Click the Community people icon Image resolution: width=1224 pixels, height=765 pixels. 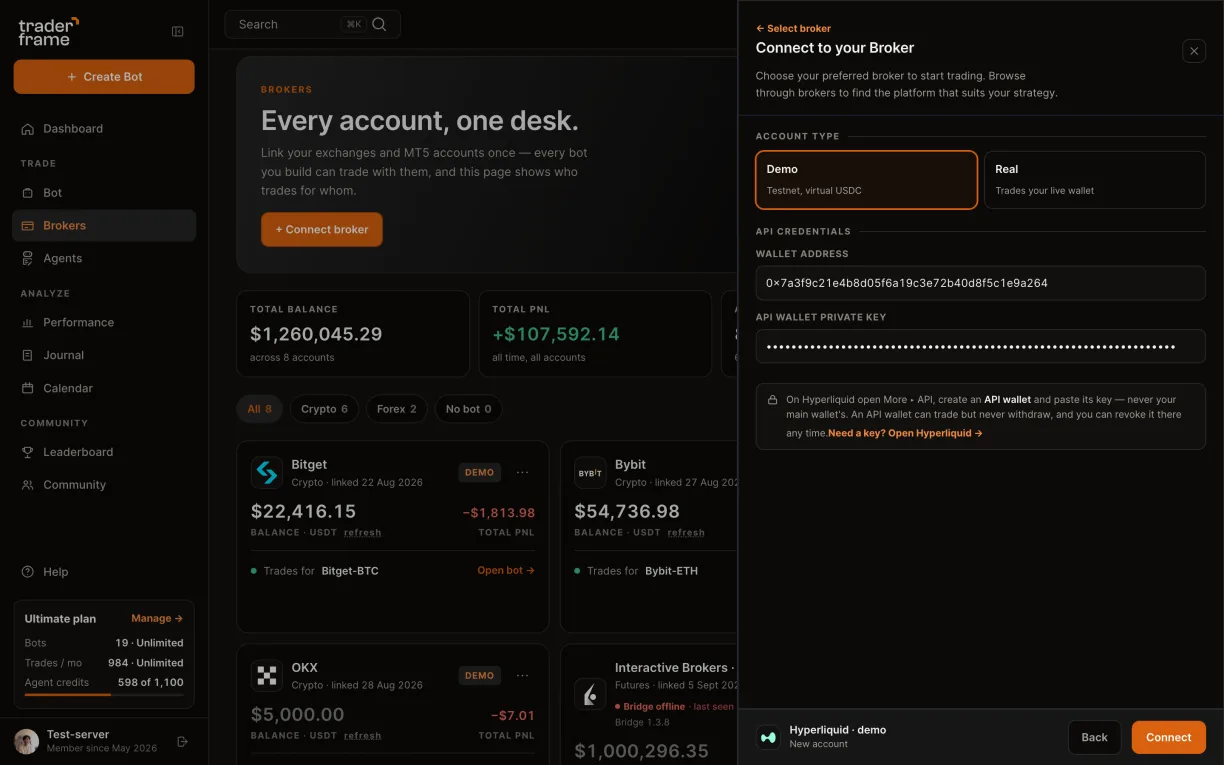click(28, 485)
